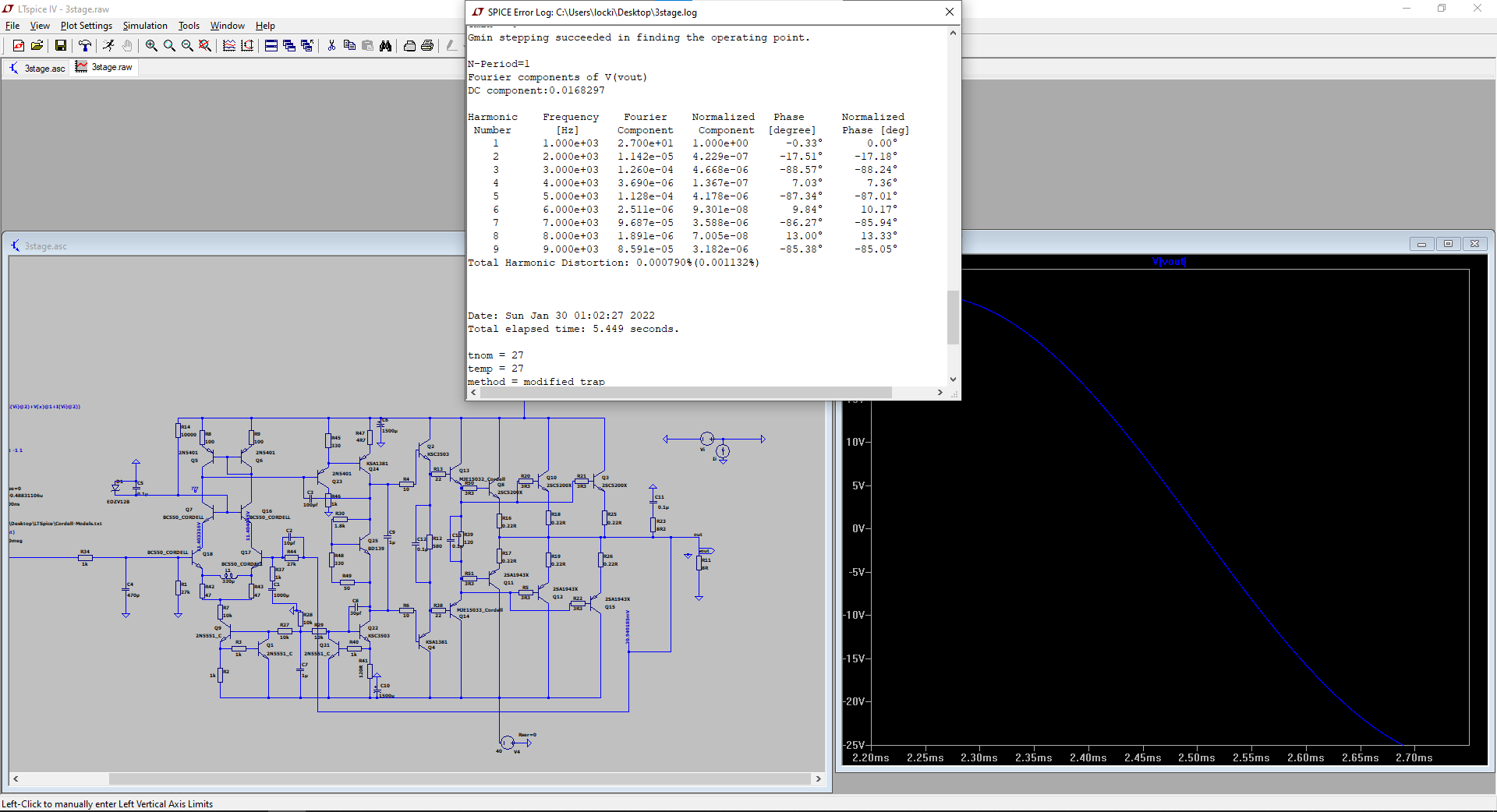The height and width of the screenshot is (812, 1497).
Task: Run the simulation with the running man icon
Action: point(108,46)
